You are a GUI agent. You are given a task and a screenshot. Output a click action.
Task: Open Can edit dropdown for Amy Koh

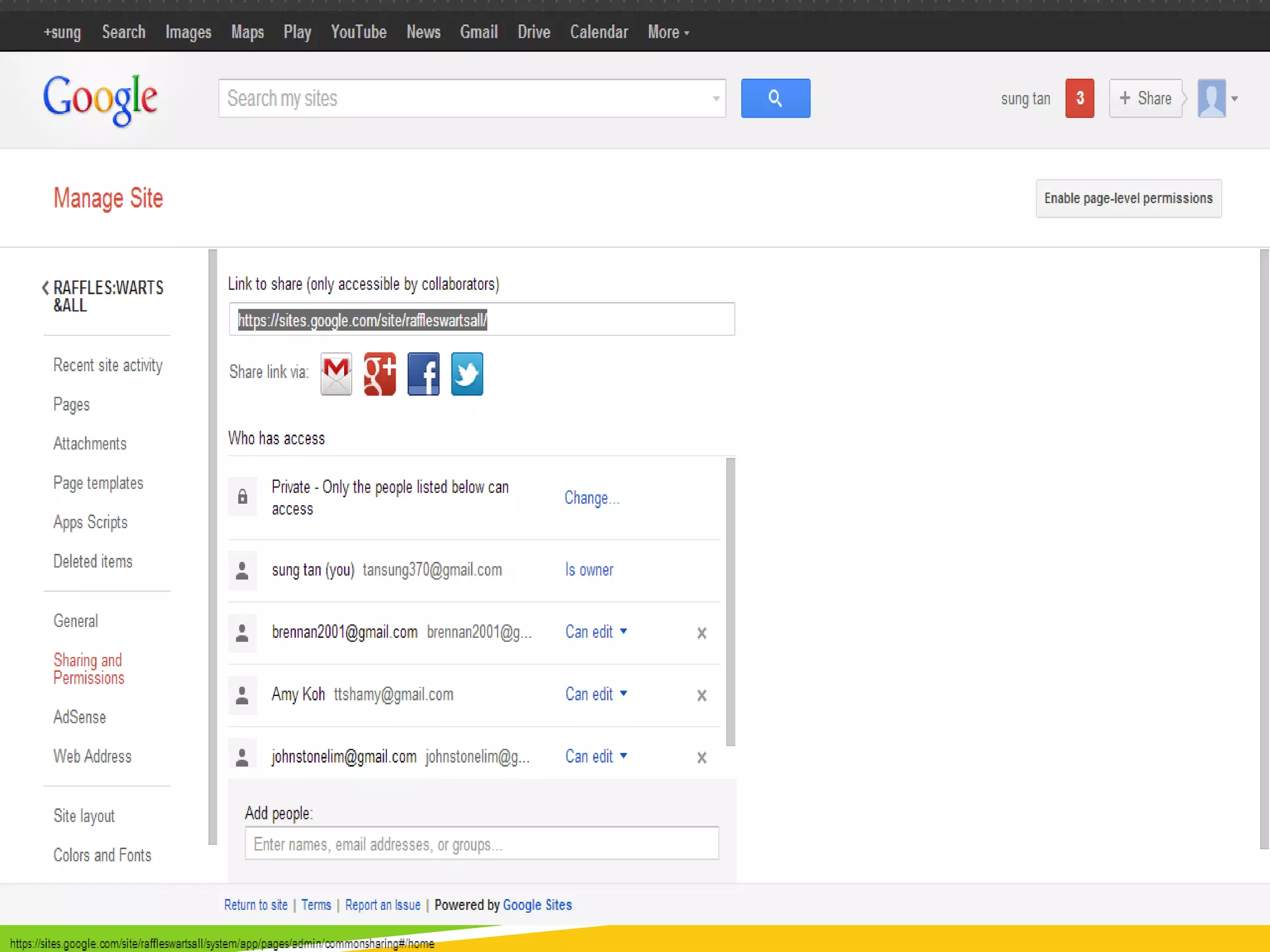coord(596,694)
